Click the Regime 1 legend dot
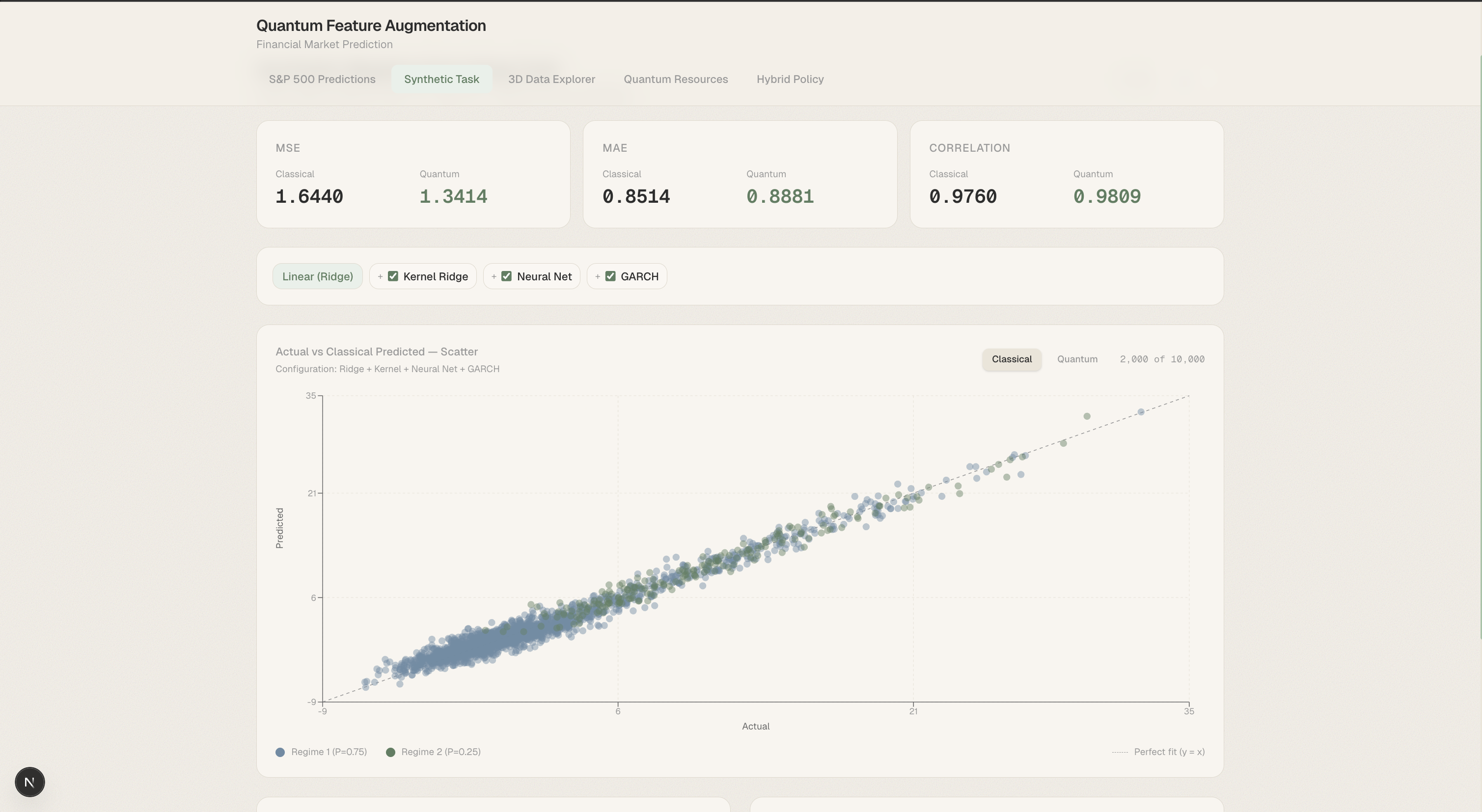 280,752
